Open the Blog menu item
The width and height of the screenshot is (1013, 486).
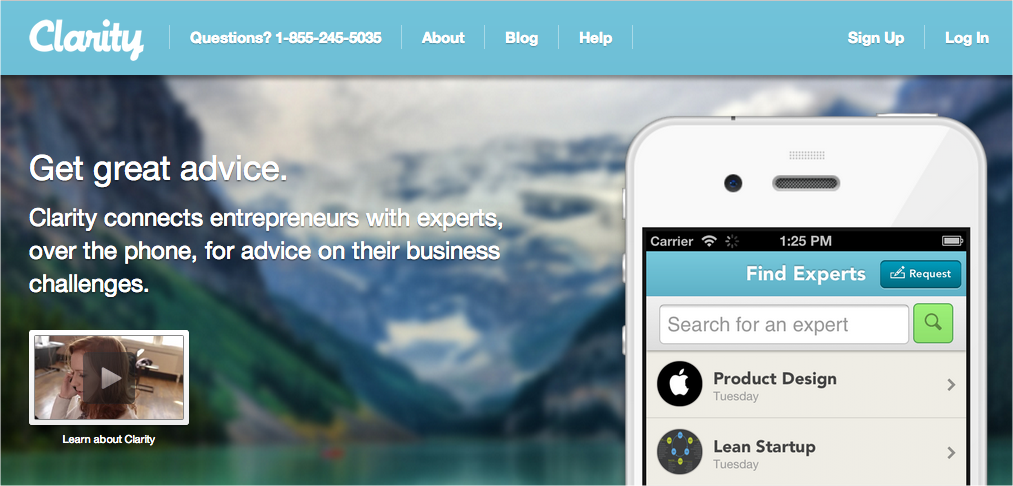521,37
